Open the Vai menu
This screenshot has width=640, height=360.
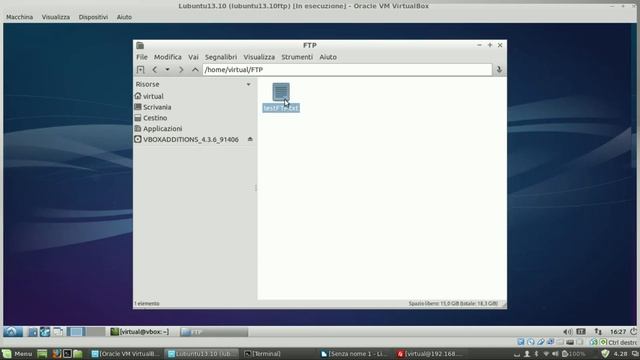coord(193,57)
